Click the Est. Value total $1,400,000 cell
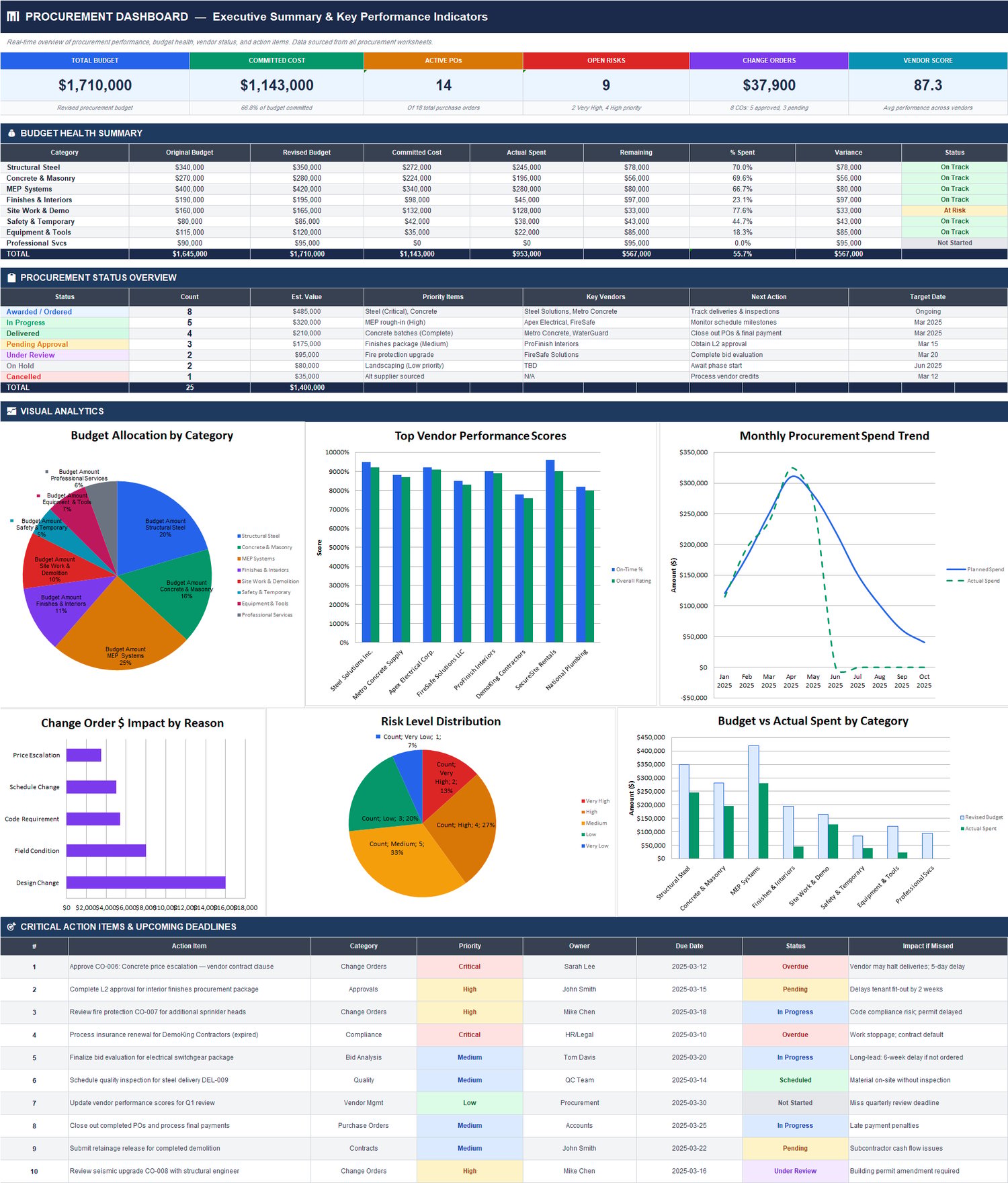 coord(306,388)
